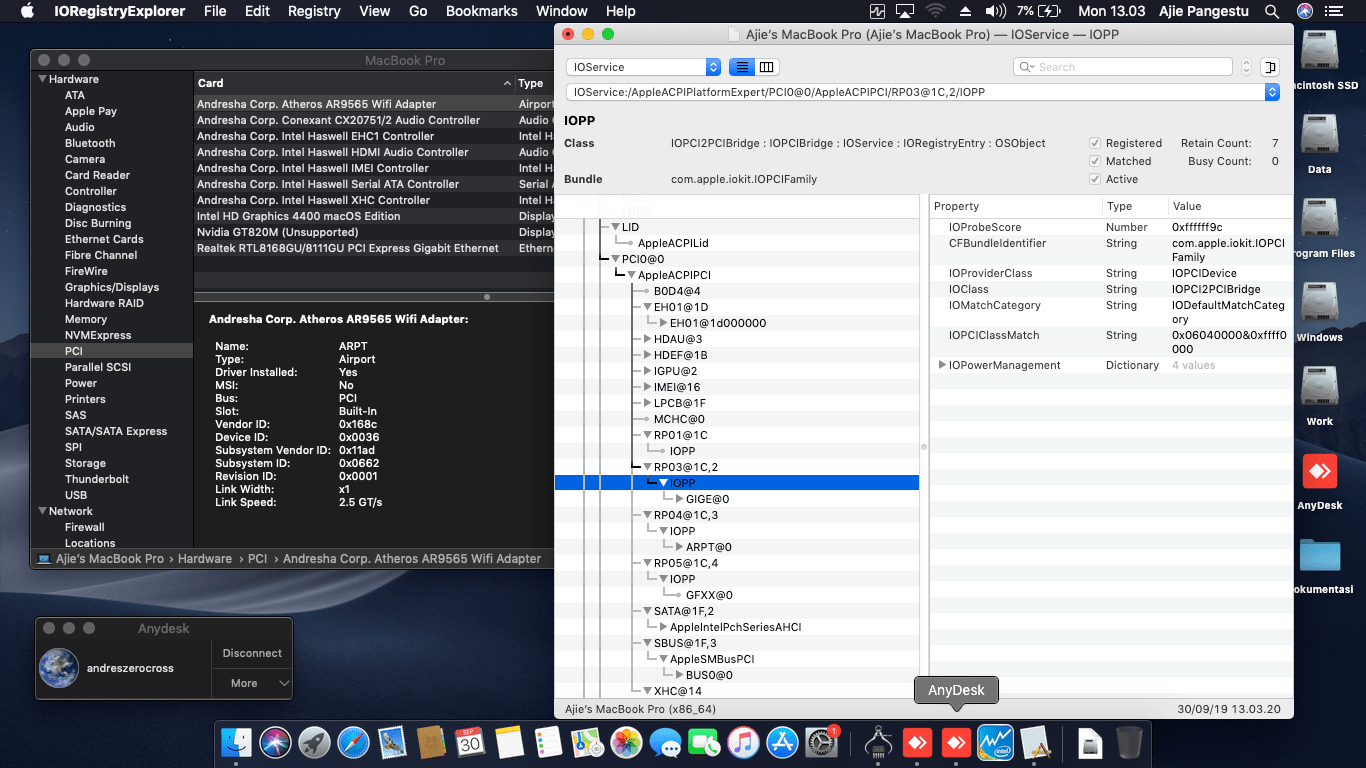Screen dimensions: 1366x768
Task: Open Photos from the Dock
Action: click(x=626, y=742)
